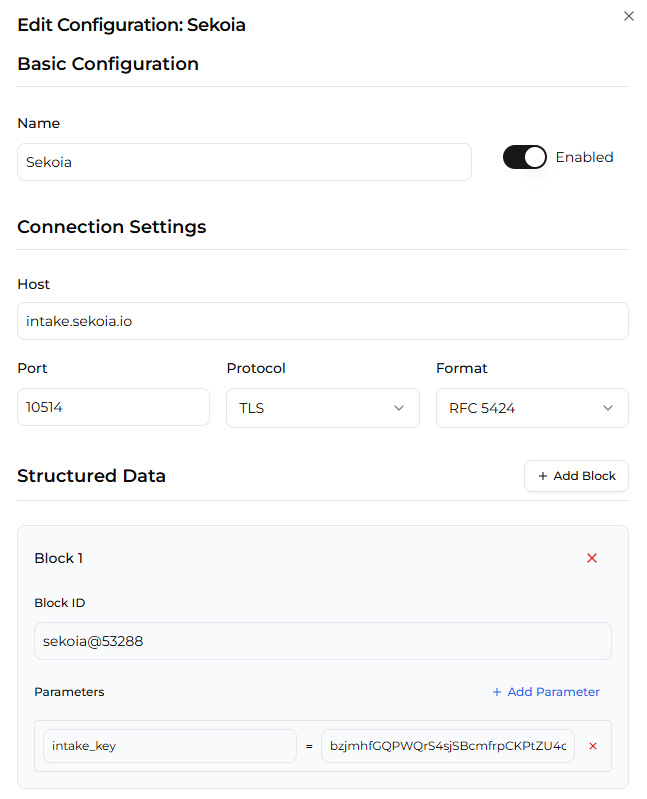
Task: Click the Structured Data heading
Action: pyautogui.click(x=91, y=476)
